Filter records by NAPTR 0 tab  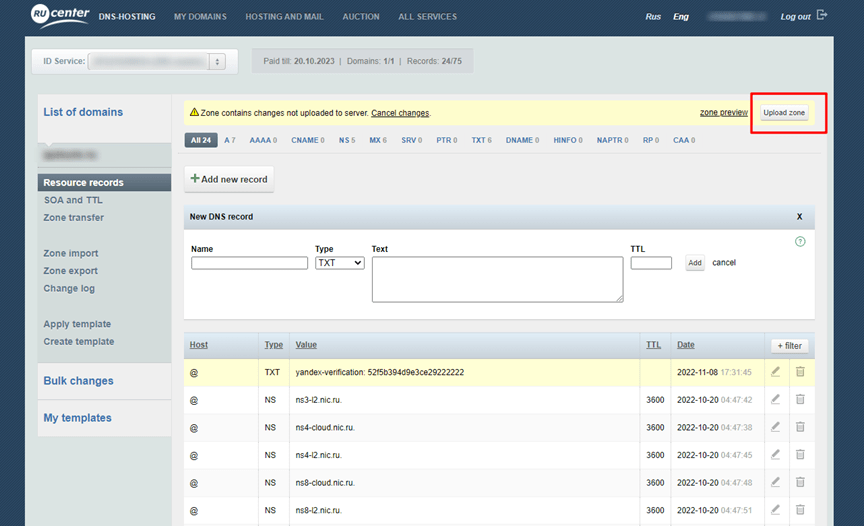tap(613, 140)
